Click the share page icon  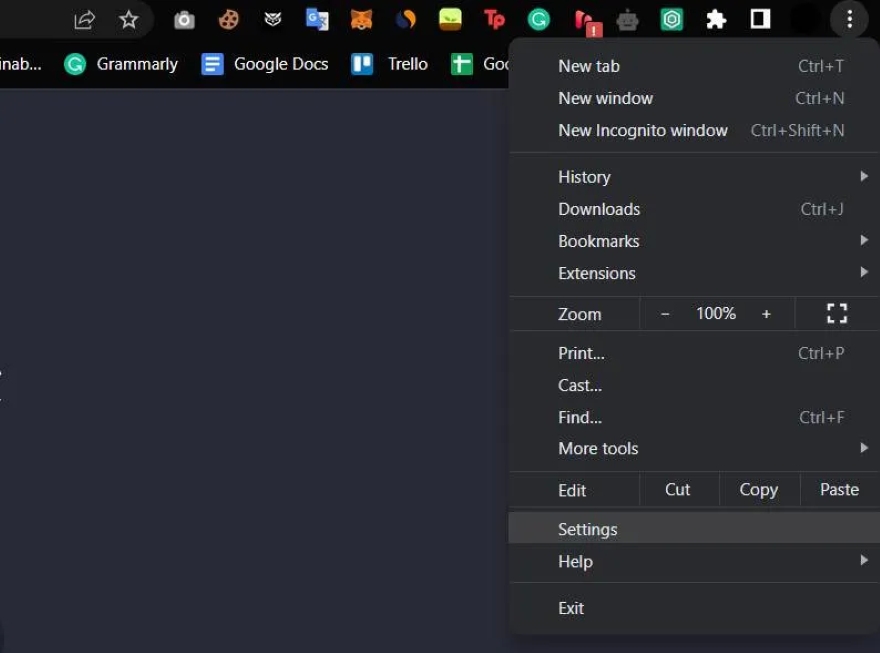[85, 19]
